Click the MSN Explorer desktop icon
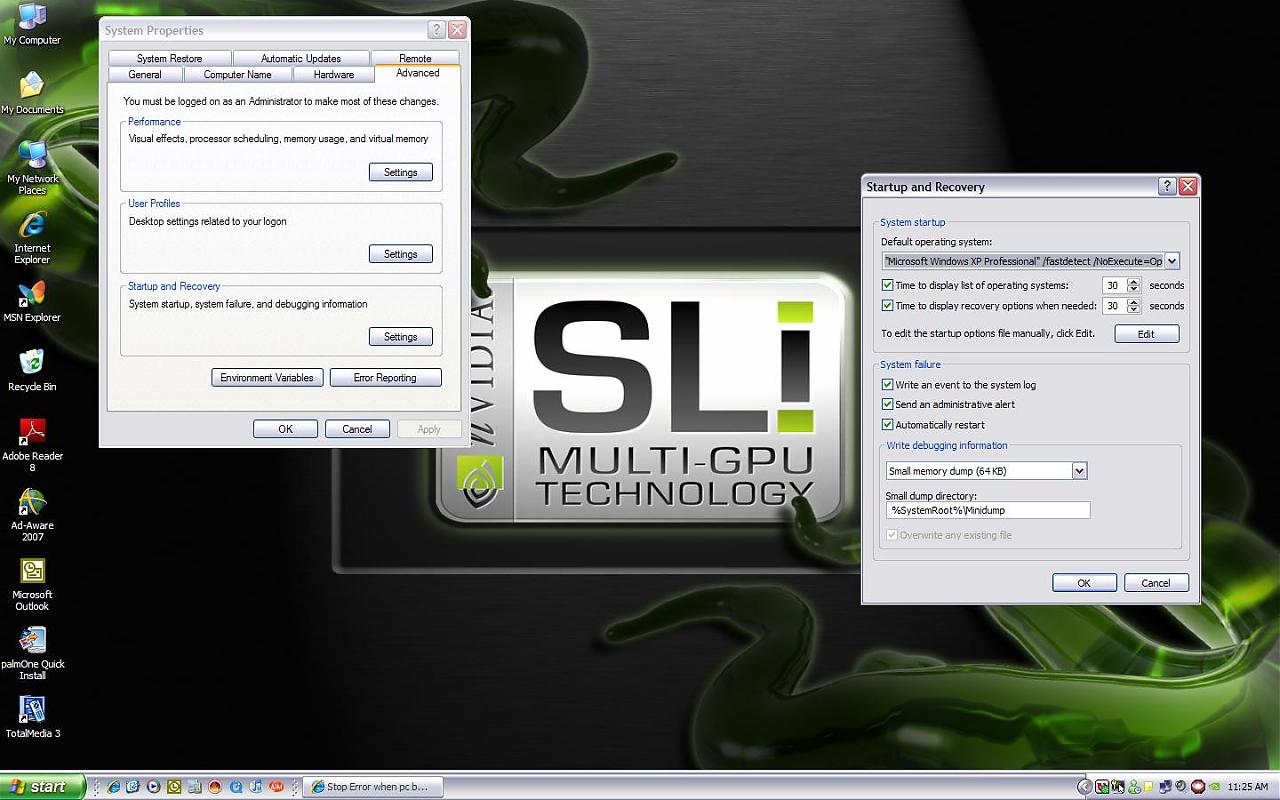Viewport: 1280px width, 800px height. tap(32, 295)
